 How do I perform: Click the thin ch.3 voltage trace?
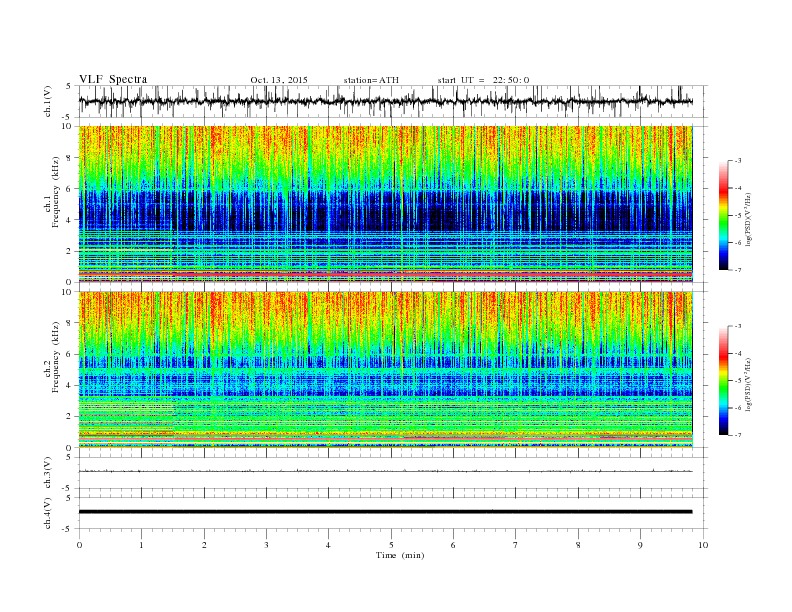click(x=385, y=471)
